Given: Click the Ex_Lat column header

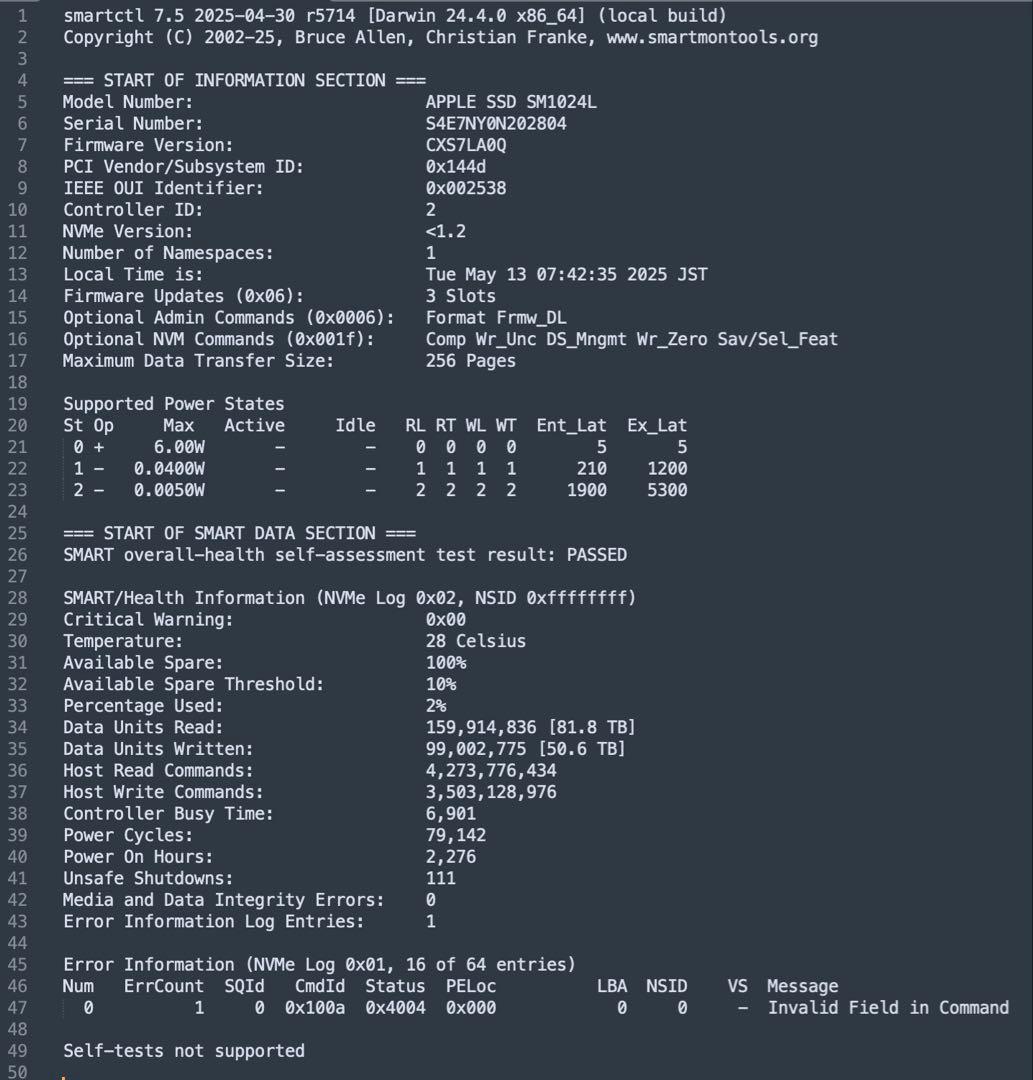Looking at the screenshot, I should click(x=657, y=425).
